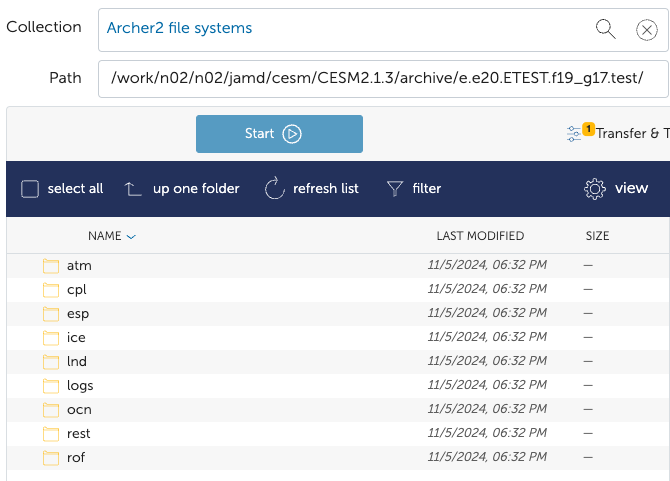Click the ice folder icon
Image resolution: width=670 pixels, height=481 pixels.
coord(51,338)
